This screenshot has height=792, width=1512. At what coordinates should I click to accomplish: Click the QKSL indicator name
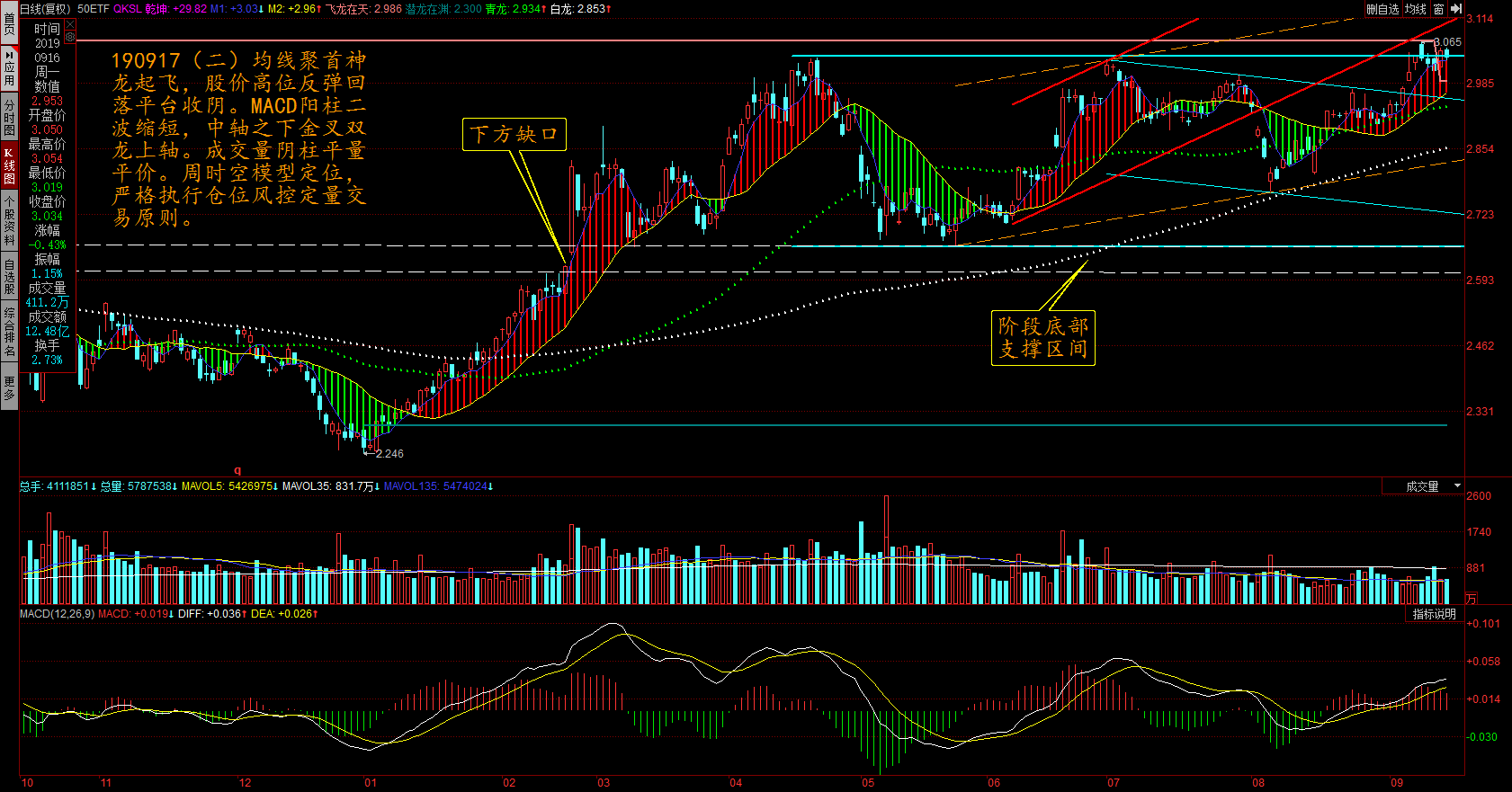(x=127, y=9)
